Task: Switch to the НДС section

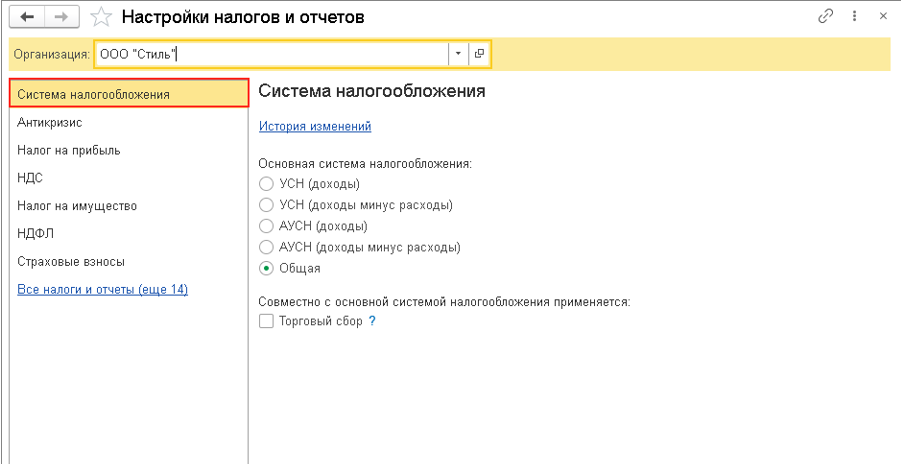Action: 30,178
